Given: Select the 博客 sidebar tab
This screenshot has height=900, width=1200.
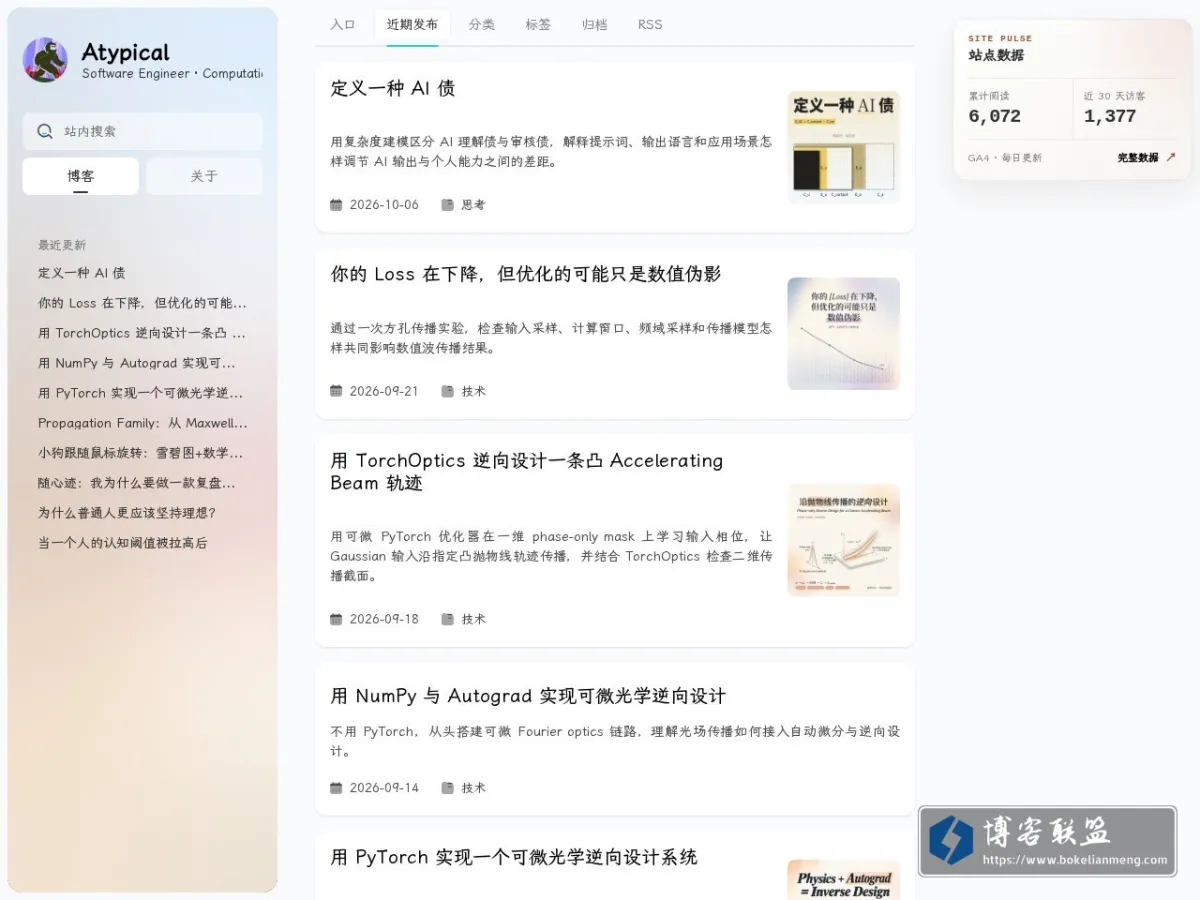Looking at the screenshot, I should pyautogui.click(x=81, y=176).
